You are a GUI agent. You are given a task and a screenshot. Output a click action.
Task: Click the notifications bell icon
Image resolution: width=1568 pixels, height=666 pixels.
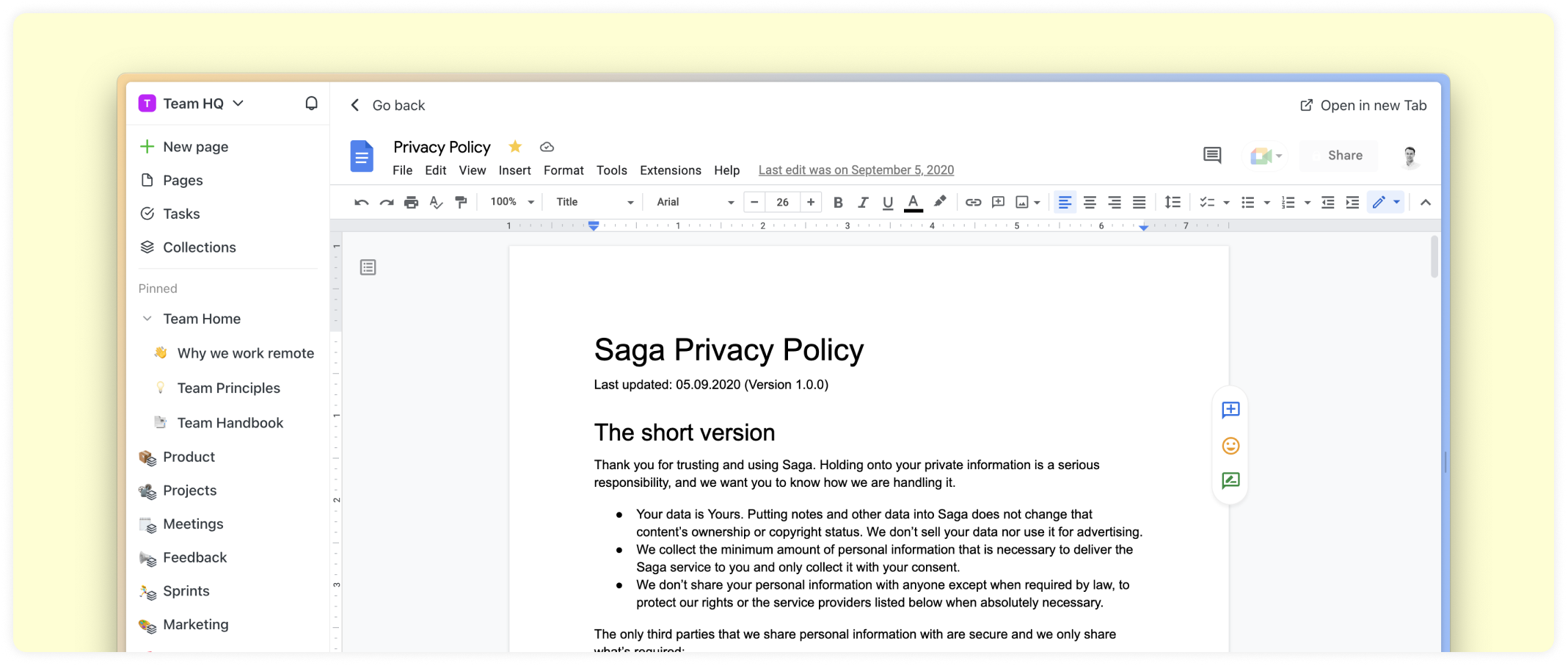(311, 104)
